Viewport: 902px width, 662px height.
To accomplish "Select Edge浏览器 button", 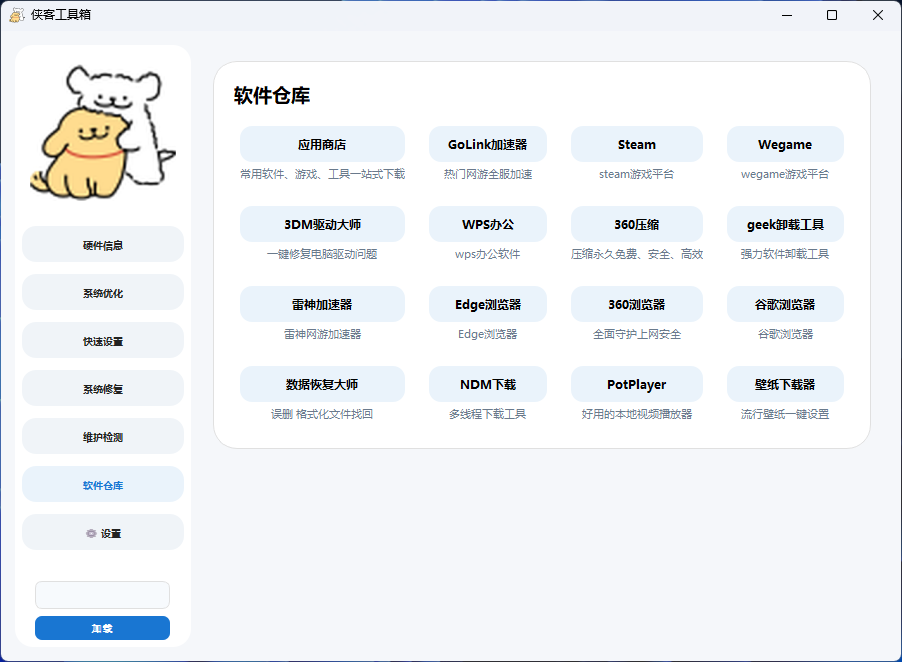I will coord(488,304).
